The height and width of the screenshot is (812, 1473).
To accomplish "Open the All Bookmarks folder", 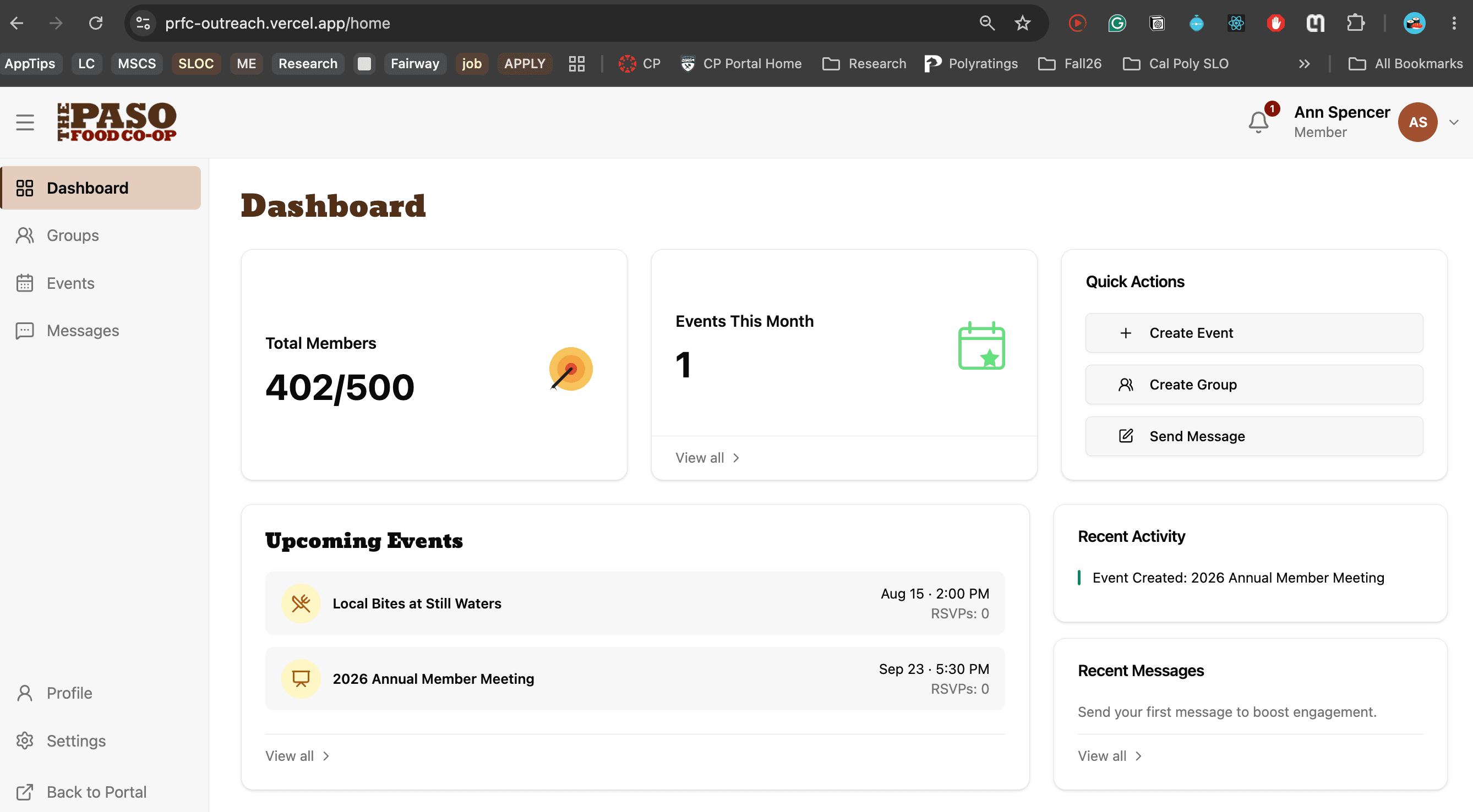I will (x=1405, y=63).
